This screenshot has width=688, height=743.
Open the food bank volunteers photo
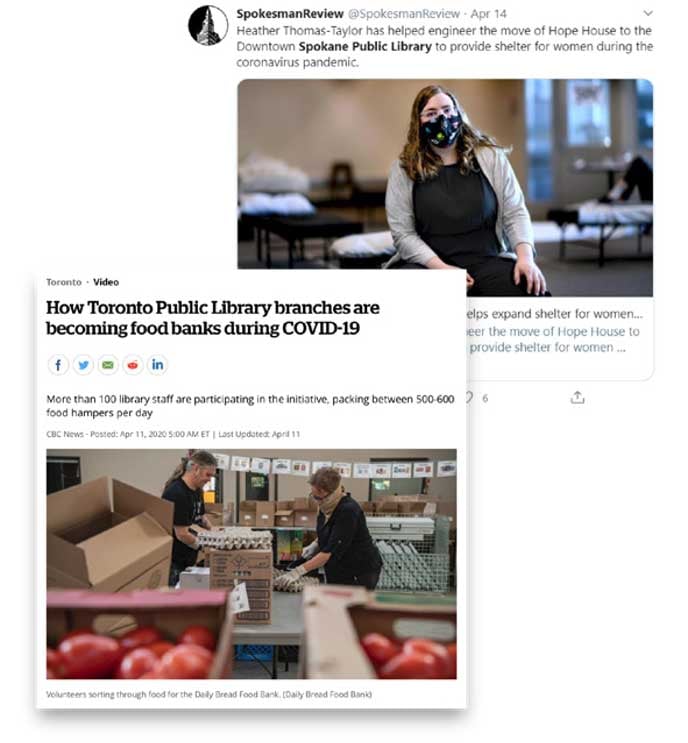pos(252,564)
